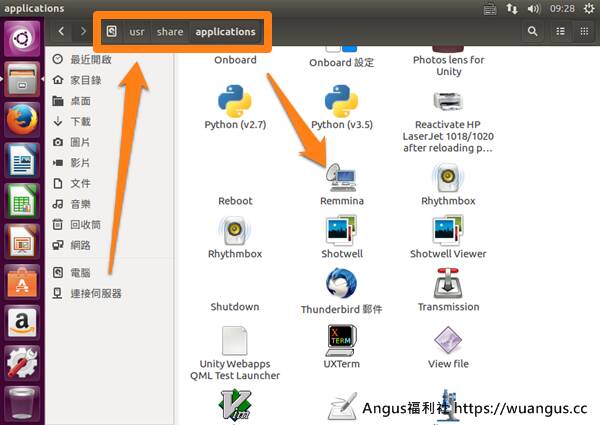The height and width of the screenshot is (425, 600).
Task: Open Ubuntu Software from launcher
Action: click(x=22, y=282)
